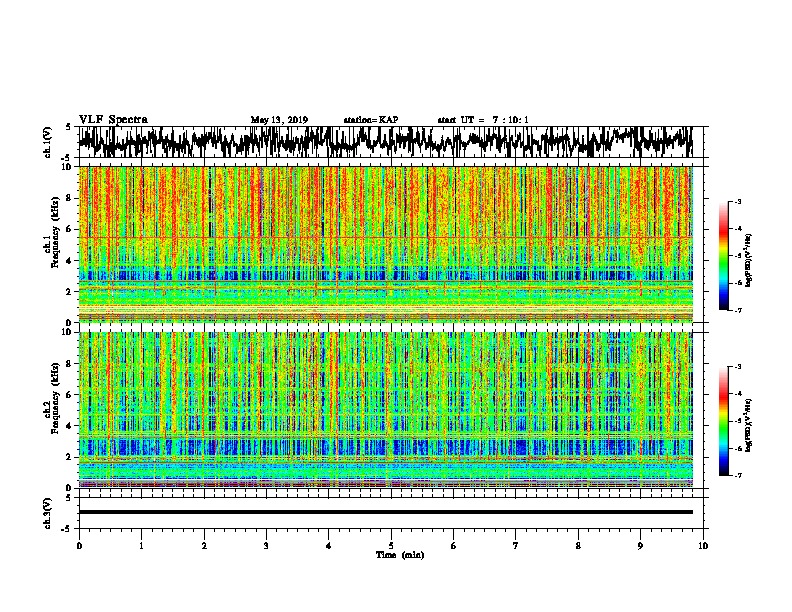The width and height of the screenshot is (792, 612).
Task: Click the "4" tick on ch.1 frequency axis
Action: pyautogui.click(x=71, y=261)
